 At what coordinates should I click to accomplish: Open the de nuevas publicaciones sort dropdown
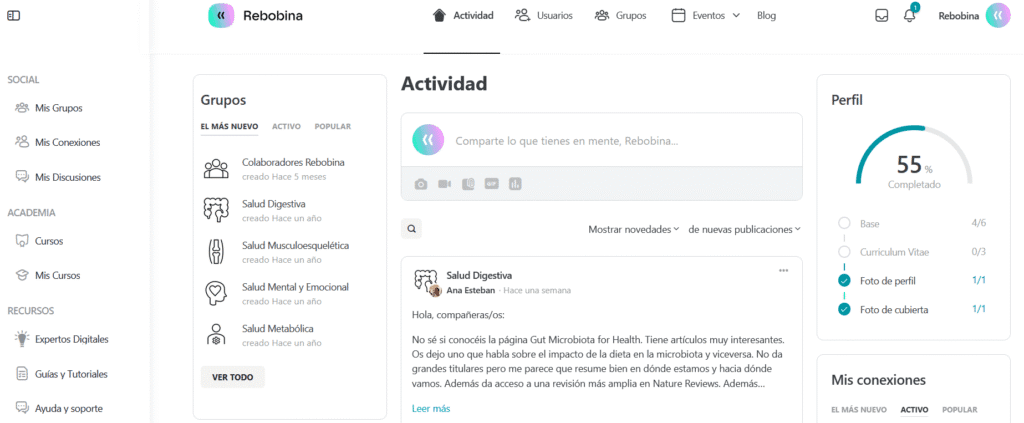click(x=744, y=229)
